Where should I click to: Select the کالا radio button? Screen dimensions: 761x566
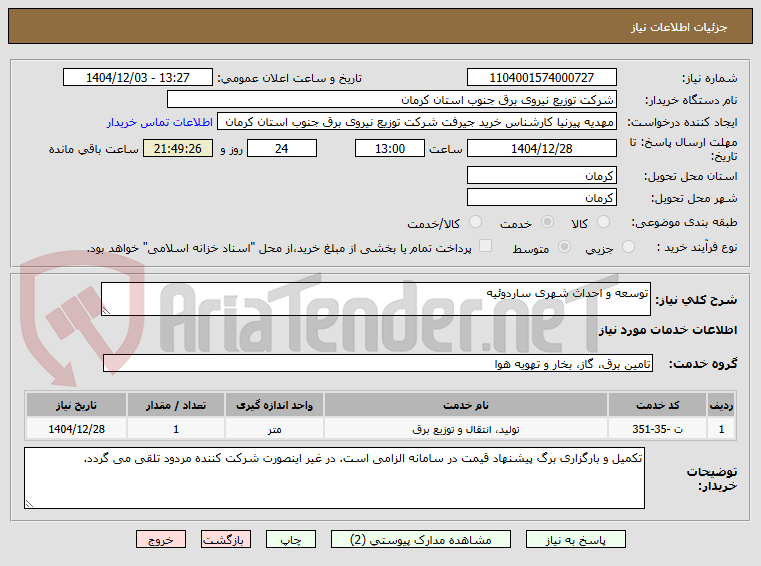click(x=603, y=222)
